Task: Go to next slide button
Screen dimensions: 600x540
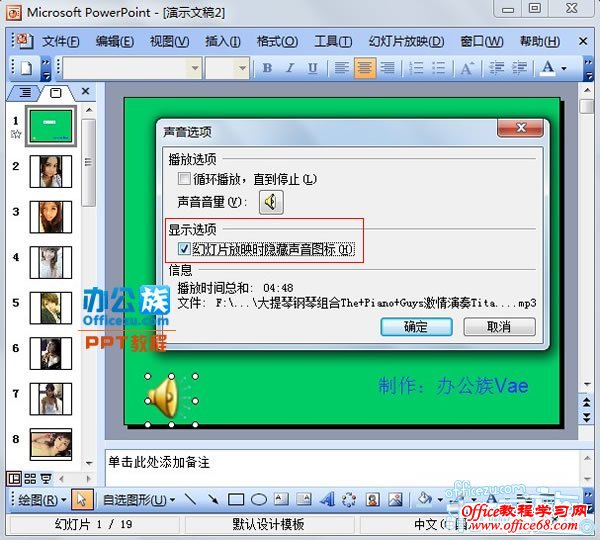Action: pyautogui.click(x=587, y=418)
